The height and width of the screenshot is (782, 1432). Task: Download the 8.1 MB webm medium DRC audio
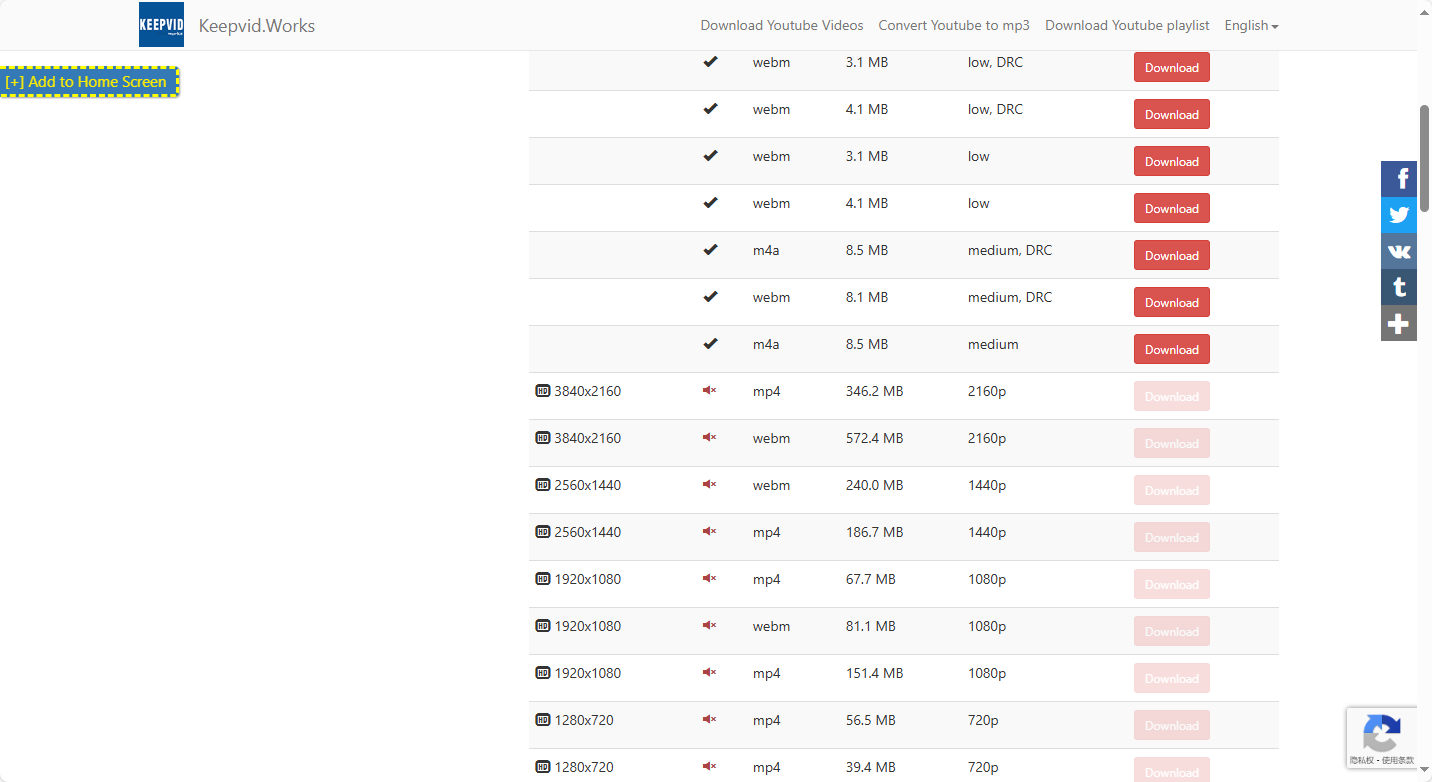[1171, 302]
